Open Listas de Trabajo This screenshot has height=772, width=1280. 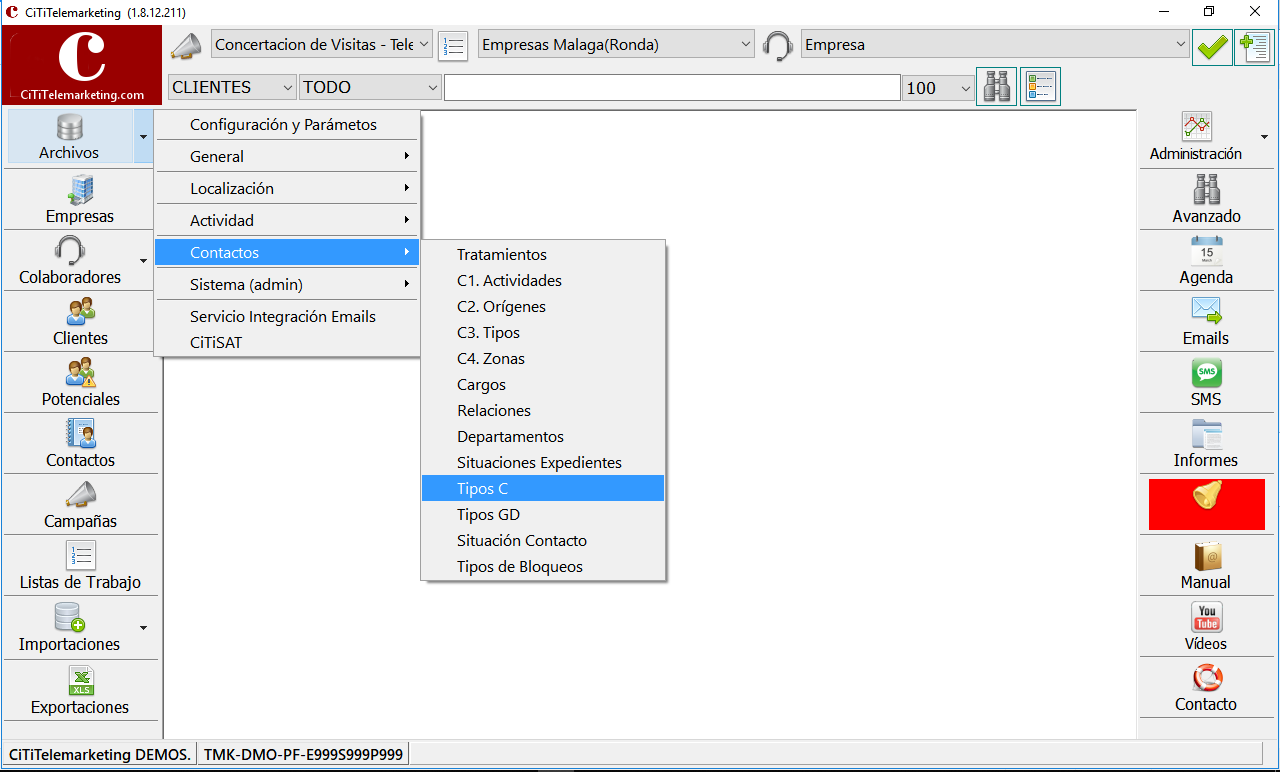pos(80,565)
